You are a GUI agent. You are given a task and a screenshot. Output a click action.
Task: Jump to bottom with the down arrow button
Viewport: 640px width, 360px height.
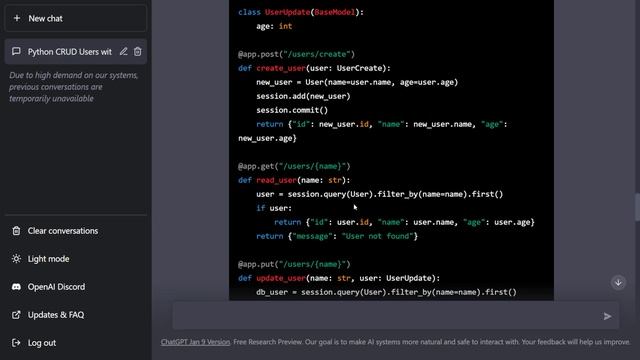point(618,282)
